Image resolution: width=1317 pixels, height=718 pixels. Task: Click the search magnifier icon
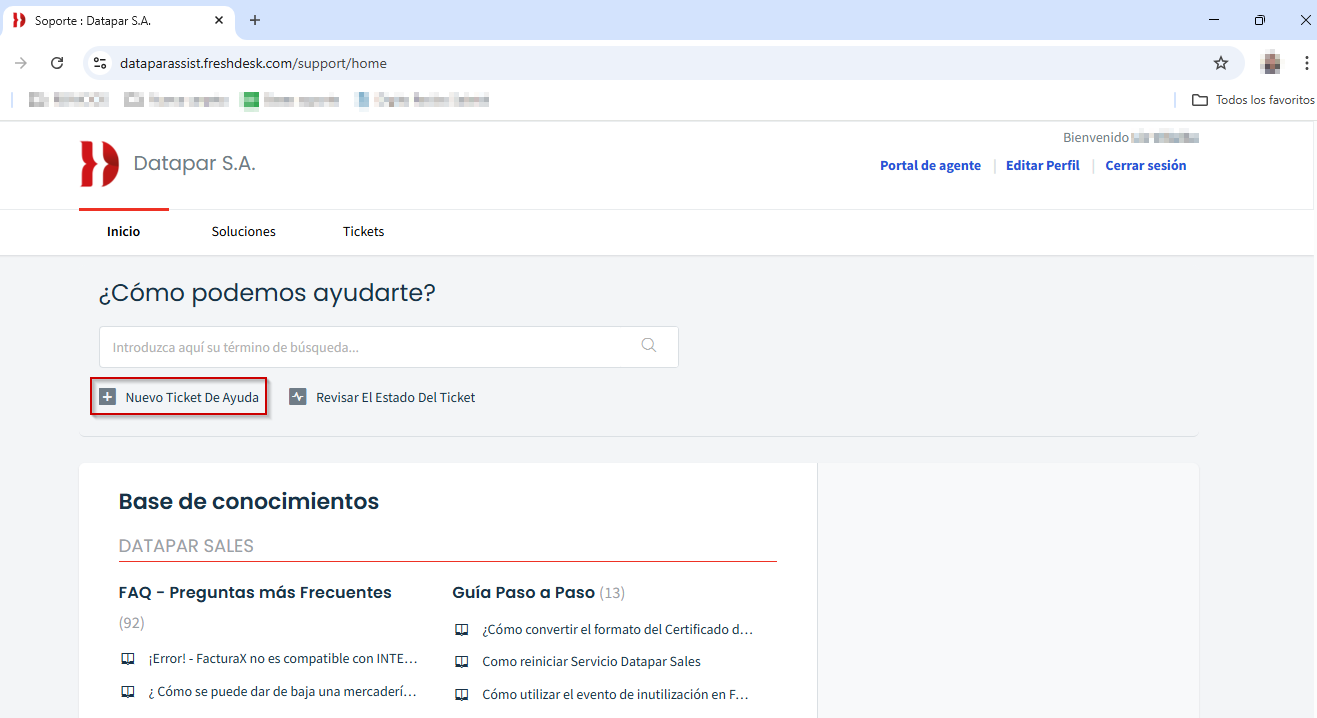coord(649,345)
